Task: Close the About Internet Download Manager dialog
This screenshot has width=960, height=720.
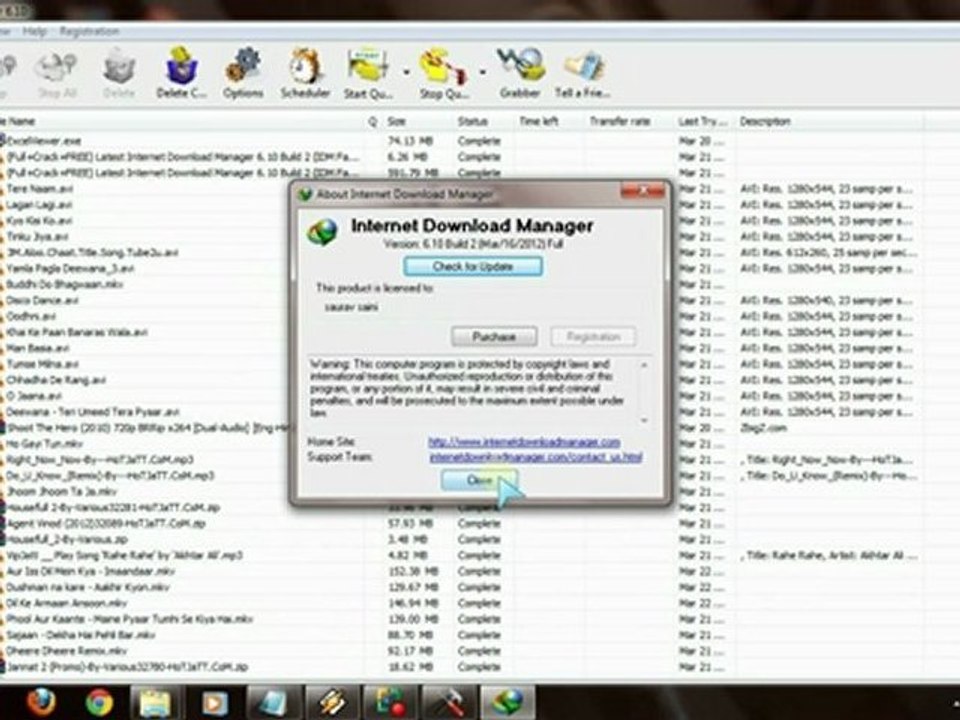Action: coord(642,192)
